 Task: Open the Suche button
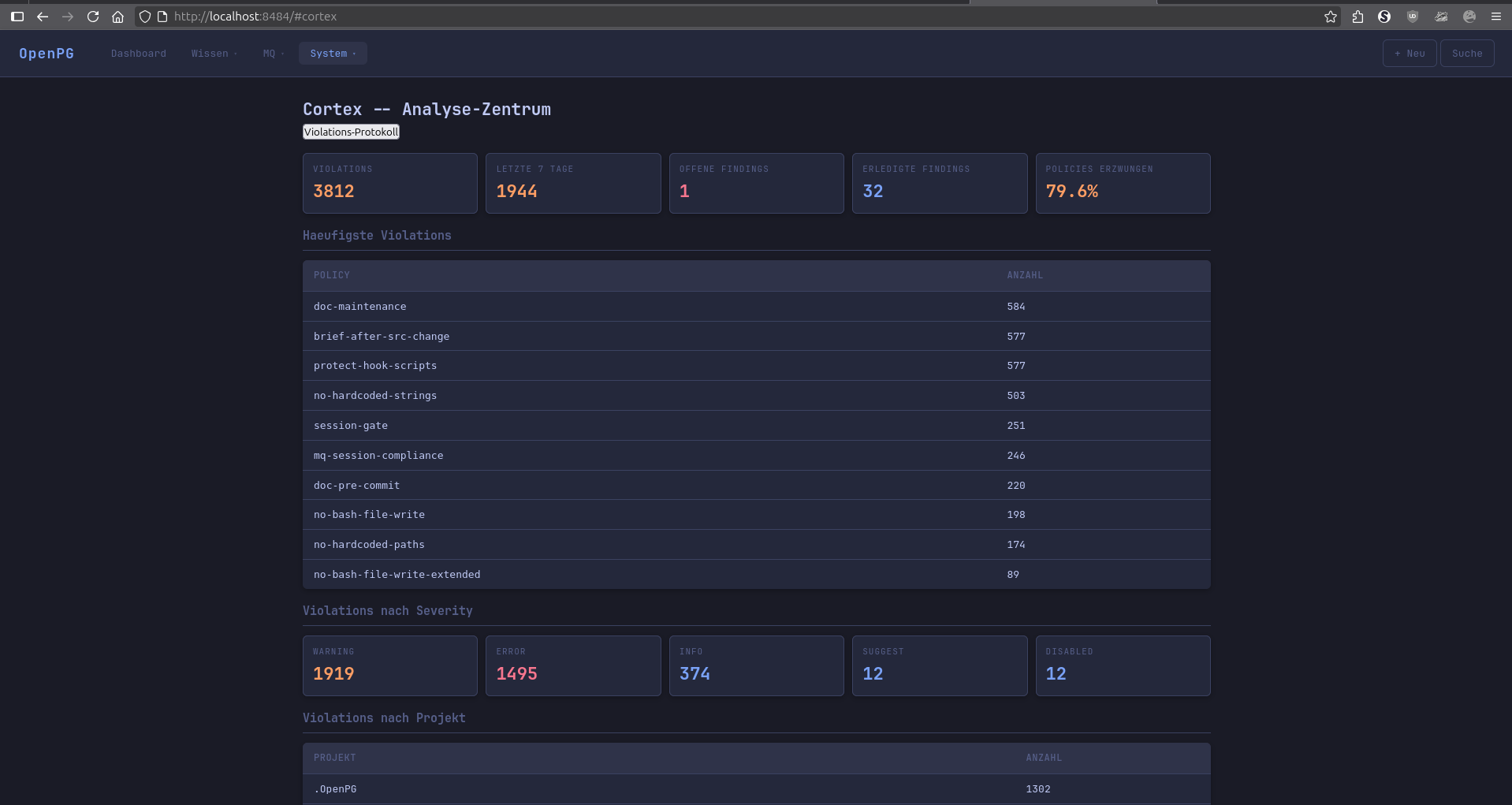pos(1466,54)
